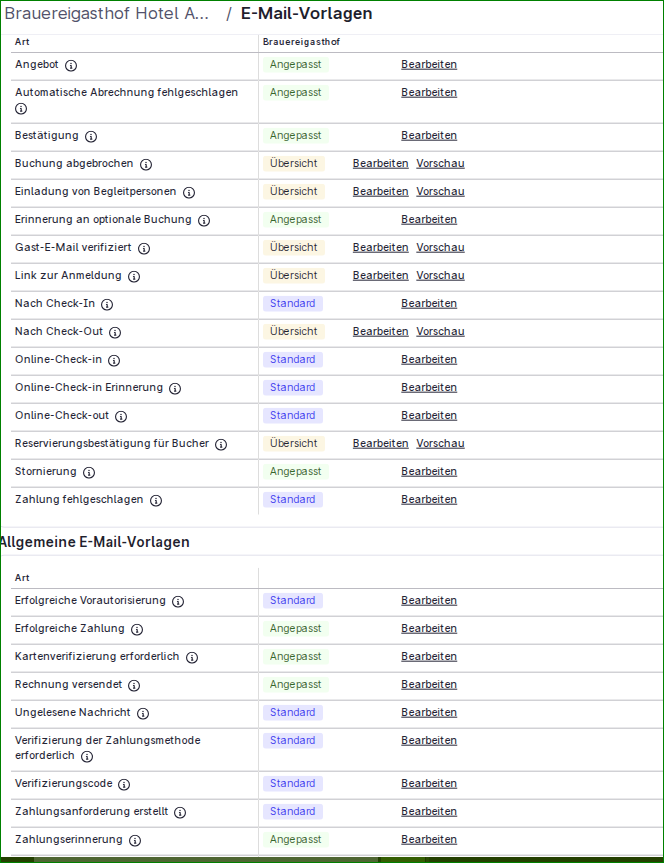The image size is (664, 863).
Task: Show info for Online-Check-out
Action: 121,417
